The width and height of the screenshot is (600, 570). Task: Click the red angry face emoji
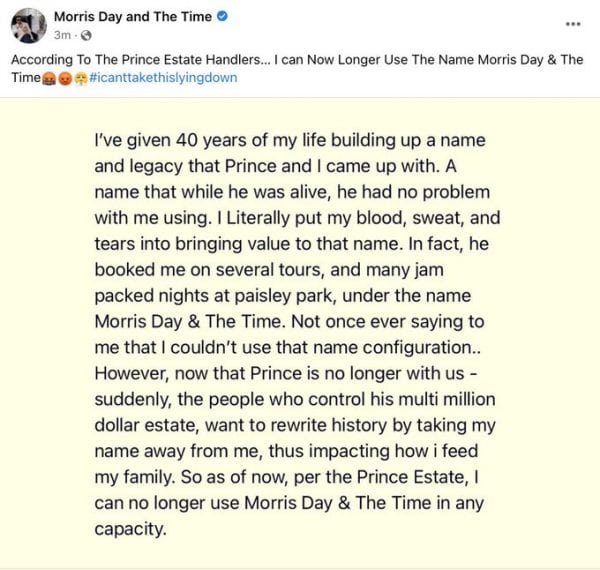[63, 77]
